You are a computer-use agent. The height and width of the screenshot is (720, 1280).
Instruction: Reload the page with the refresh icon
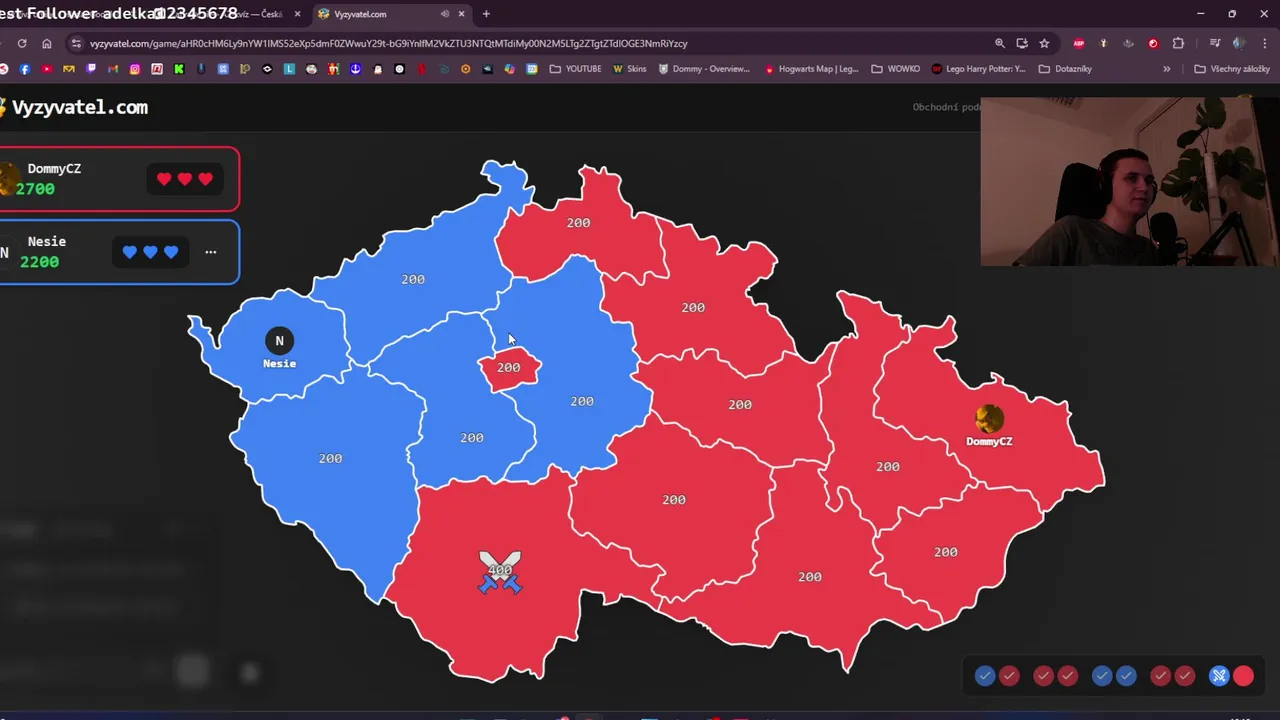22,43
